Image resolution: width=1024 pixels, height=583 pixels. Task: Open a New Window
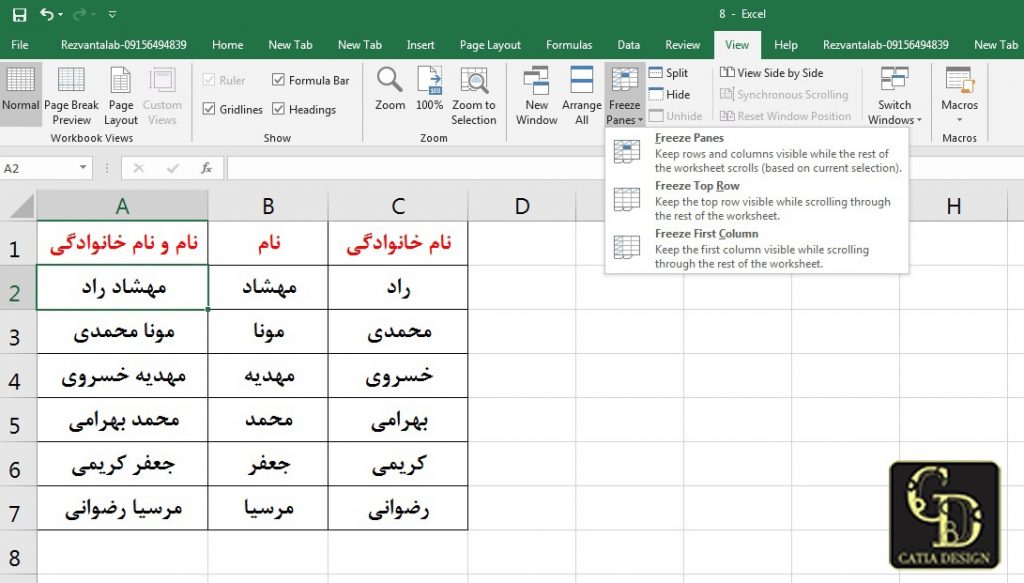[x=536, y=96]
